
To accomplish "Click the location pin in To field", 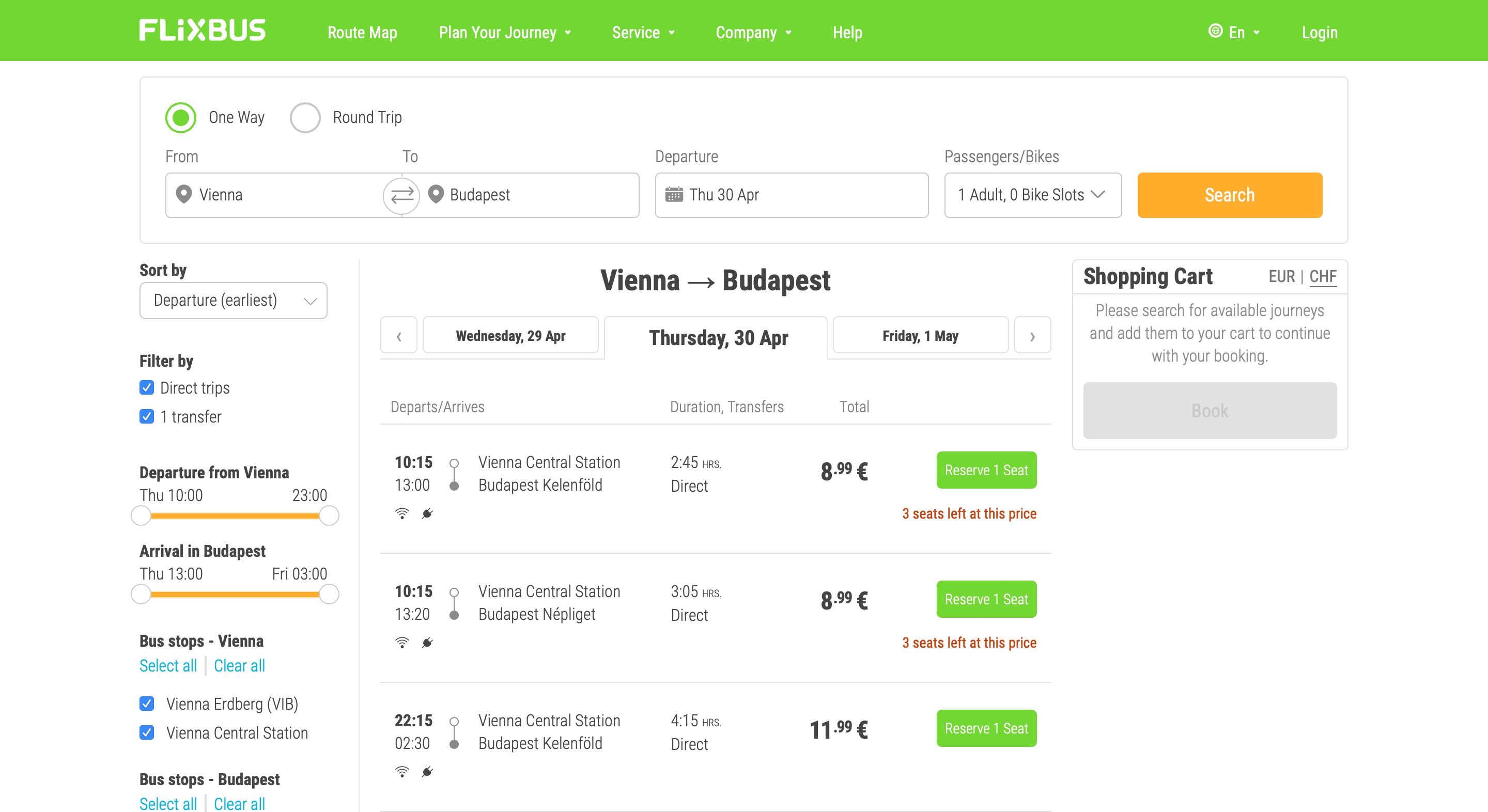I will point(436,195).
